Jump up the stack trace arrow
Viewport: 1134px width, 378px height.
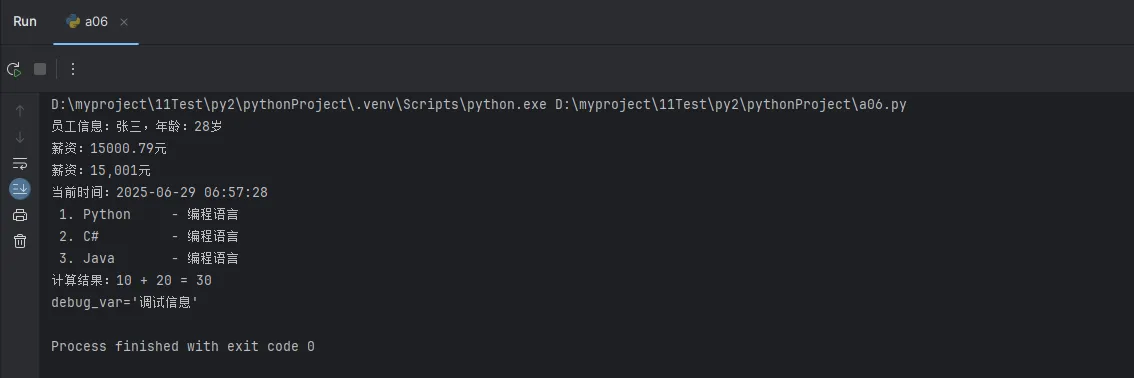pos(20,111)
